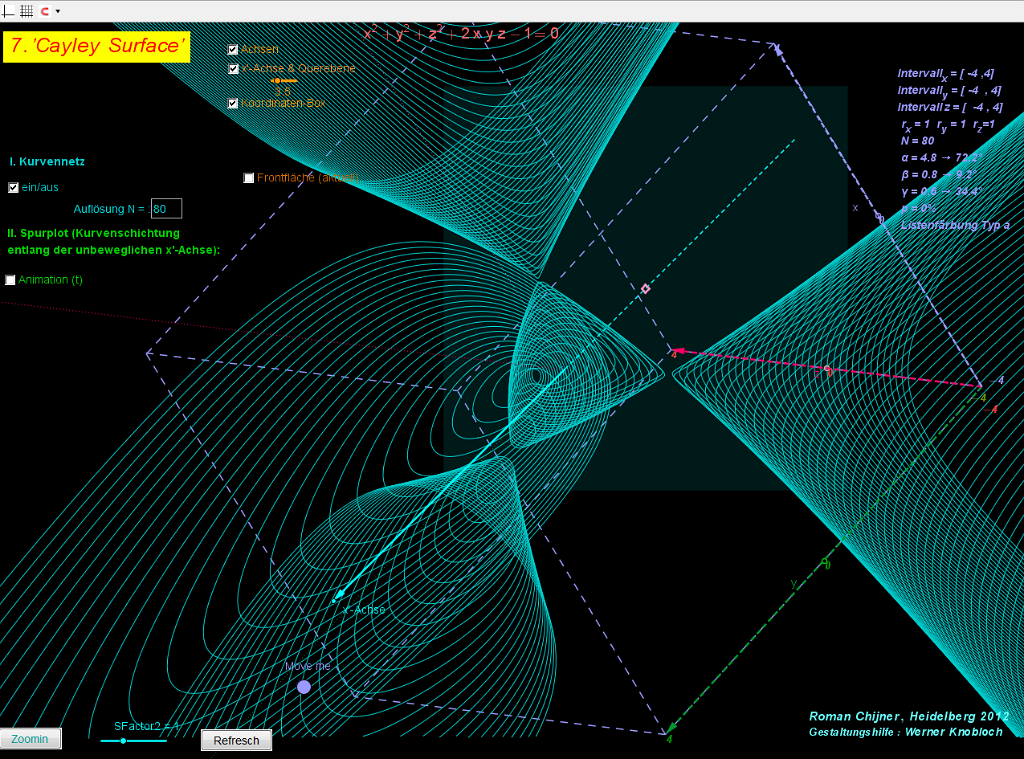Toggle the grid display toolbar icon
Screen dimensions: 1024x759
pyautogui.click(x=27, y=10)
